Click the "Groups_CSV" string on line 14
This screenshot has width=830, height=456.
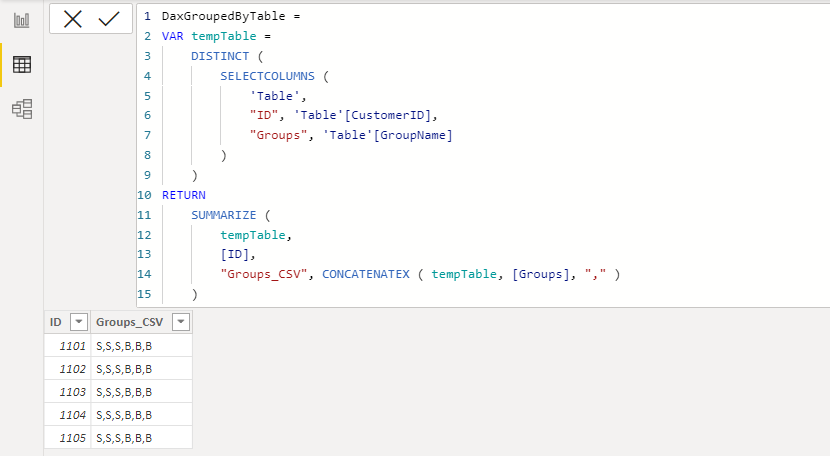coord(264,274)
